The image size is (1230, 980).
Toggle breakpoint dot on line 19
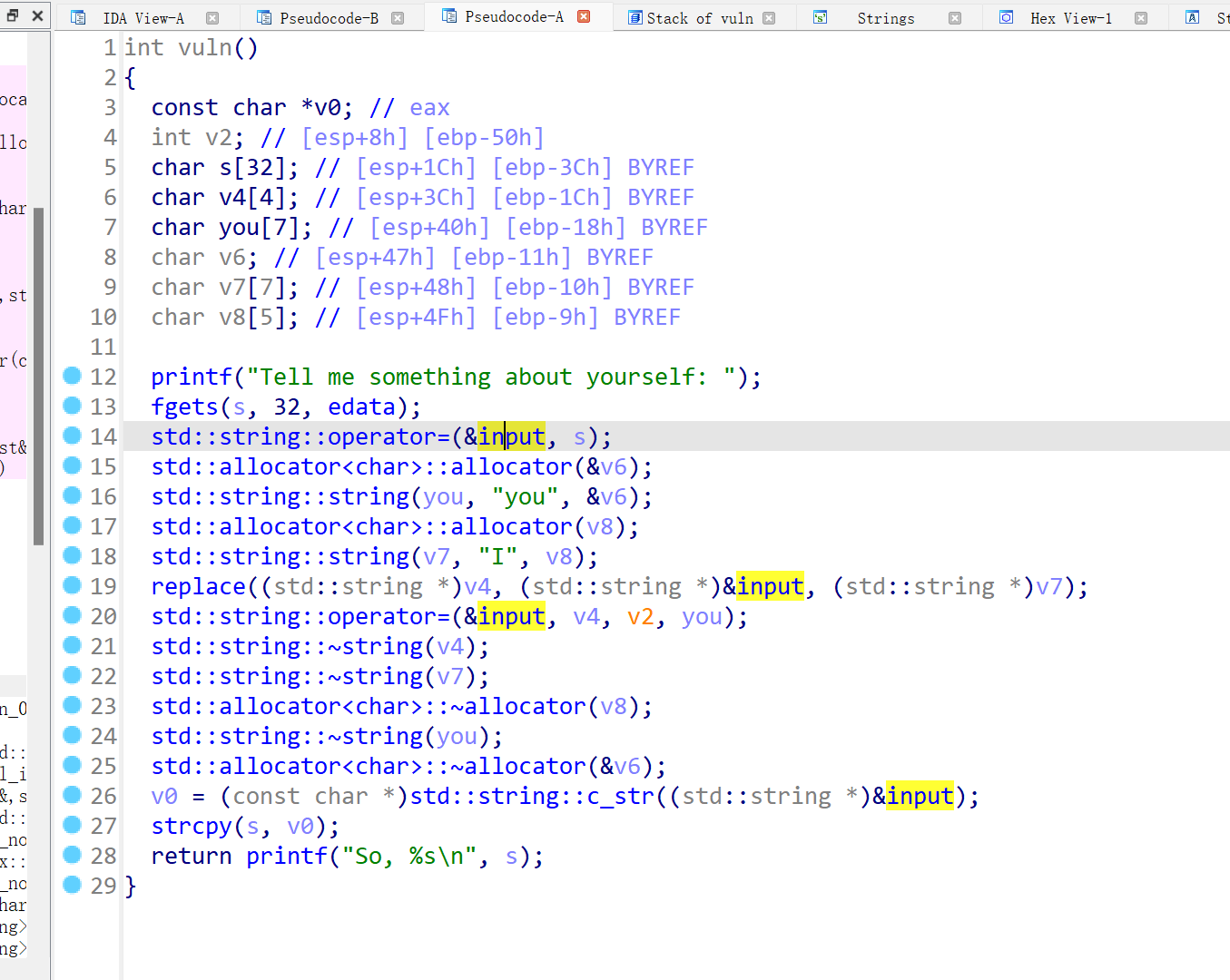[x=73, y=585]
